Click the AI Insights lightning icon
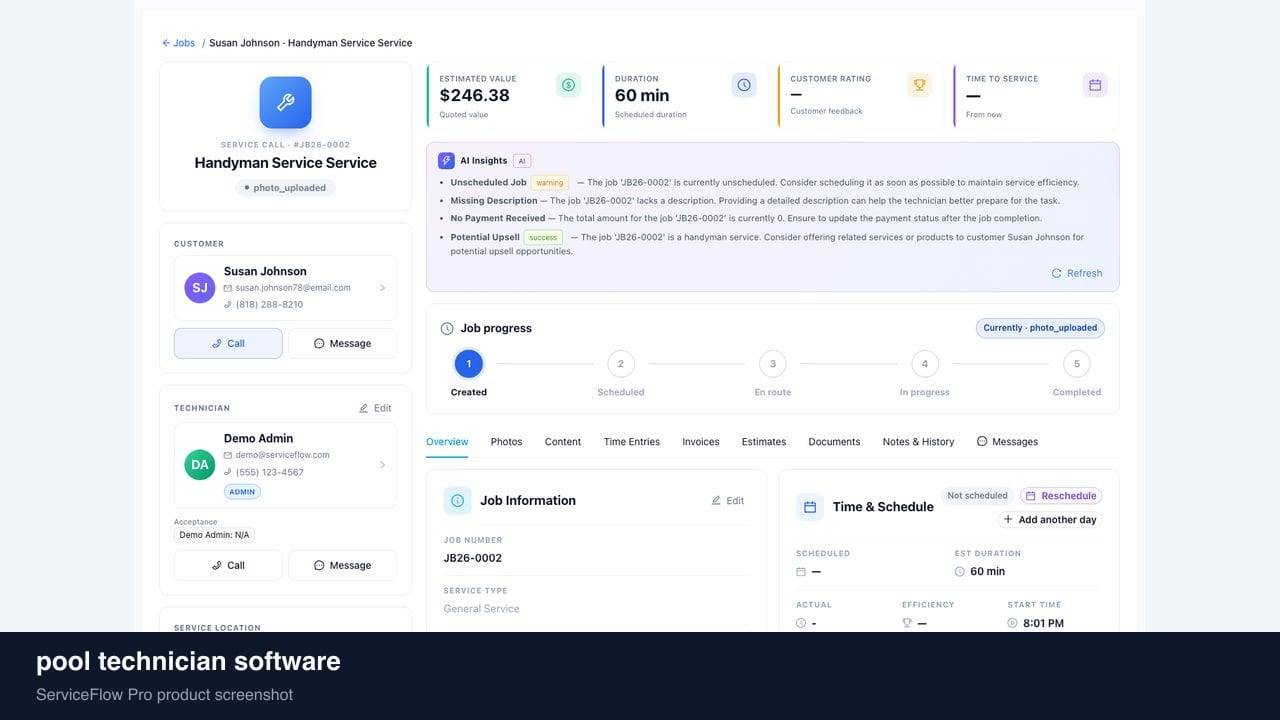 click(x=446, y=160)
